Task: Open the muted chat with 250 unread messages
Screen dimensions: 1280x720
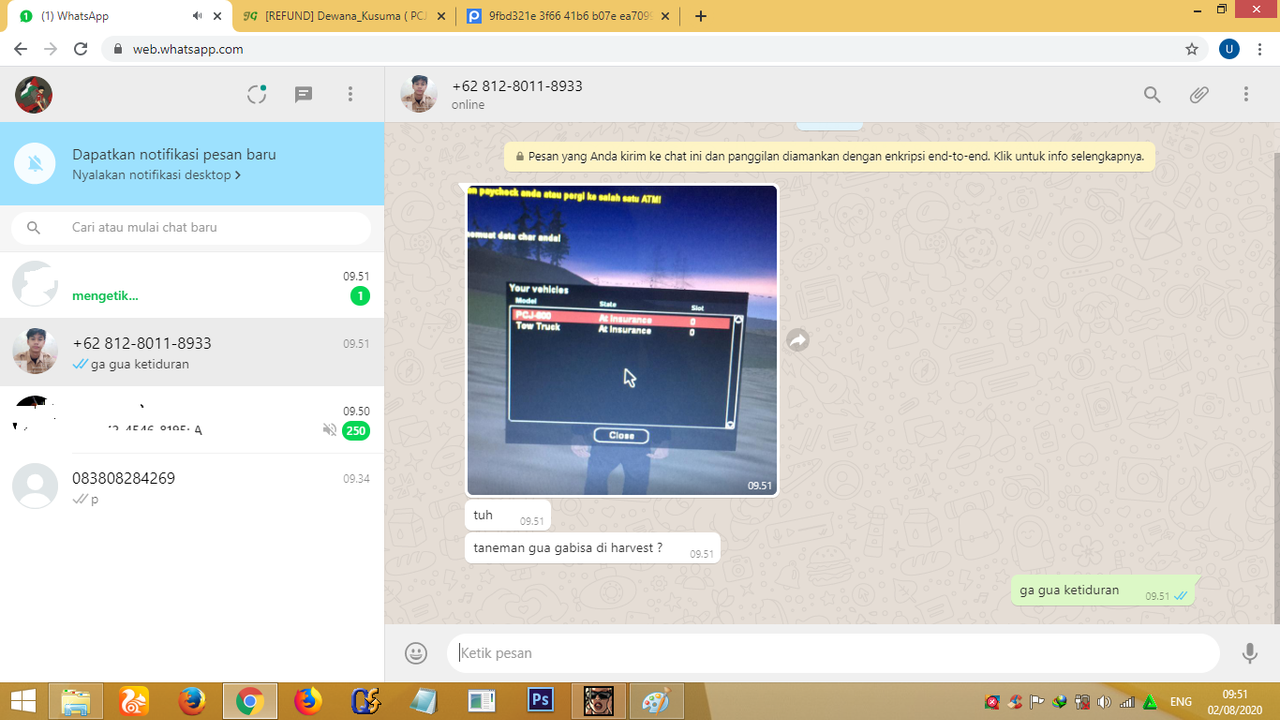Action: click(x=192, y=420)
